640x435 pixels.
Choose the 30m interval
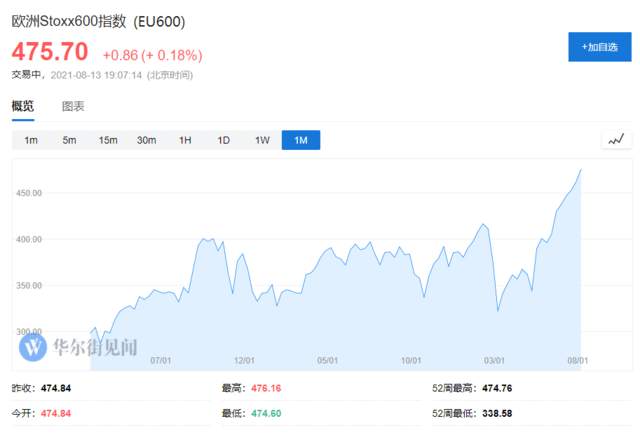[146, 140]
